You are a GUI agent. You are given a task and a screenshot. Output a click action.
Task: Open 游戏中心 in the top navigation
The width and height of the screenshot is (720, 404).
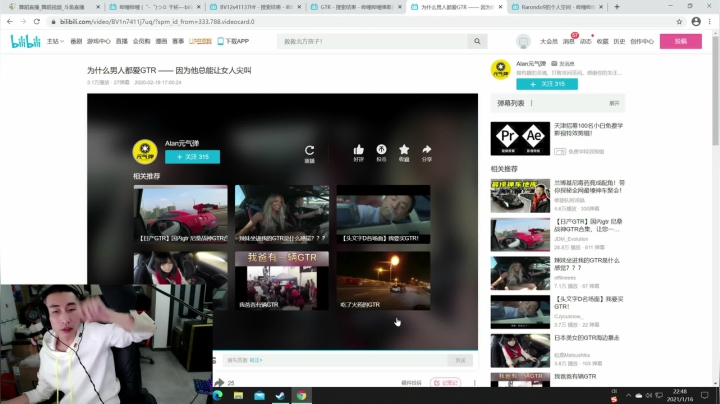(x=99, y=41)
